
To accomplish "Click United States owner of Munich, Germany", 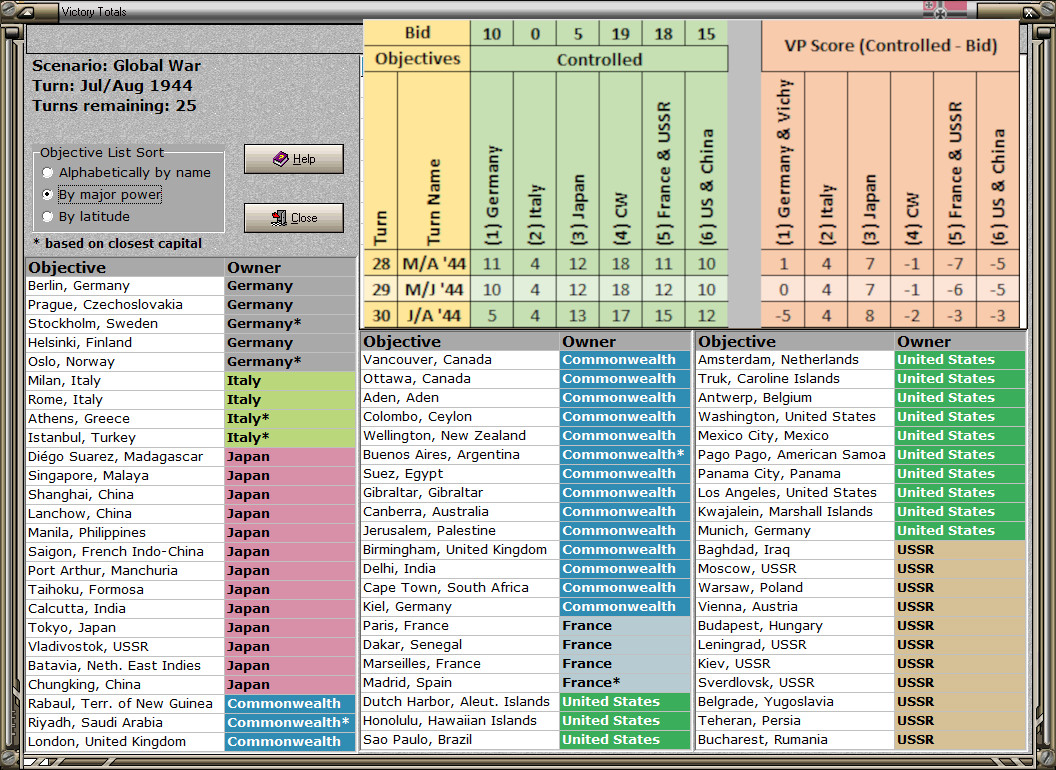I will (960, 531).
